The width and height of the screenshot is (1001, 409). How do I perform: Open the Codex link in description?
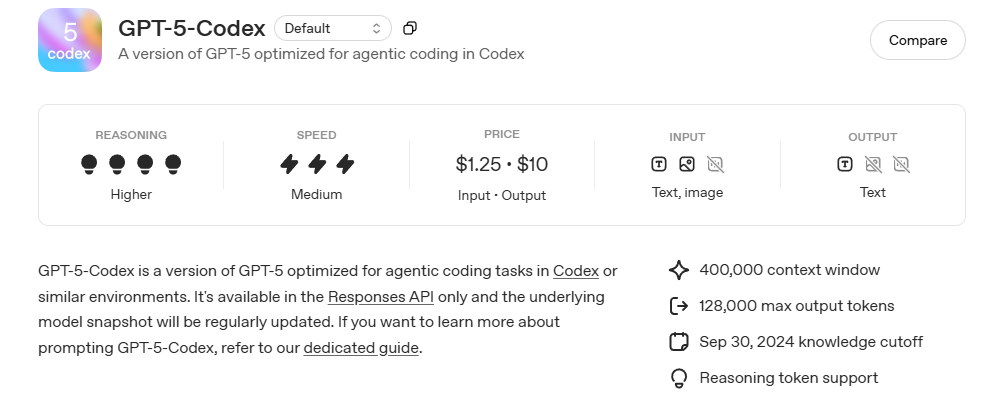pyautogui.click(x=576, y=270)
